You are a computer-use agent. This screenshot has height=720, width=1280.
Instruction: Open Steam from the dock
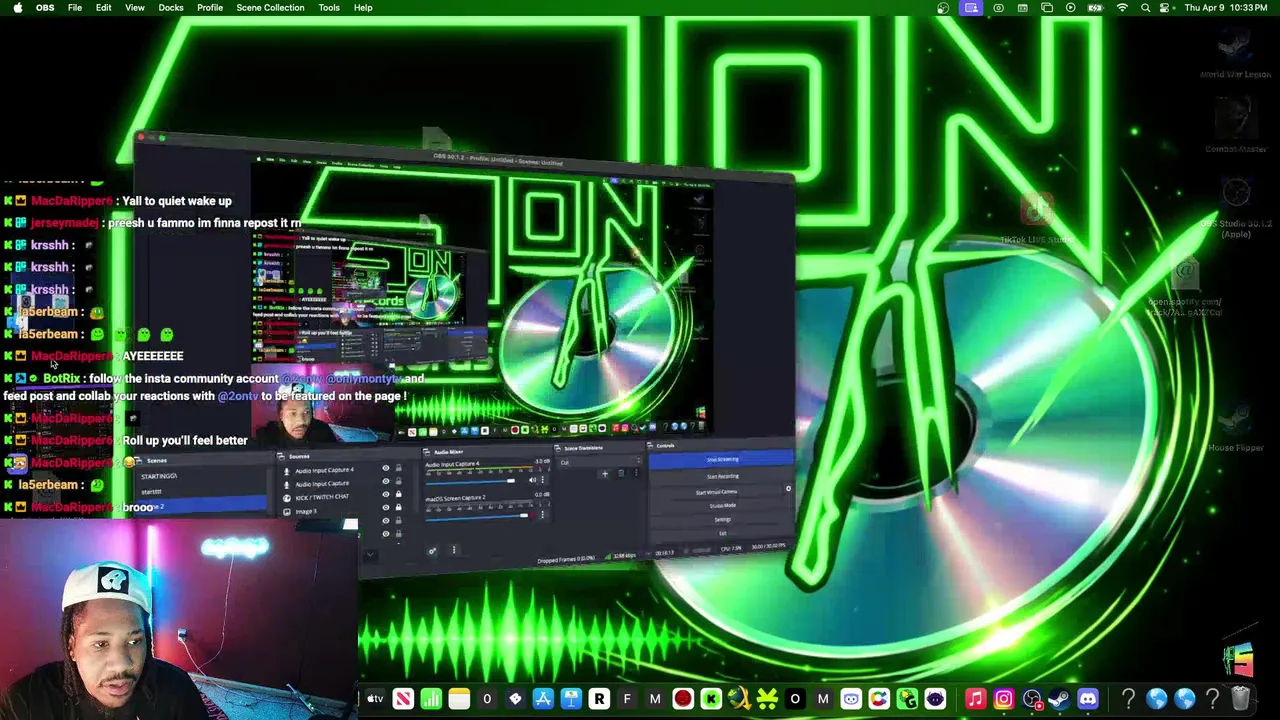tap(1060, 699)
